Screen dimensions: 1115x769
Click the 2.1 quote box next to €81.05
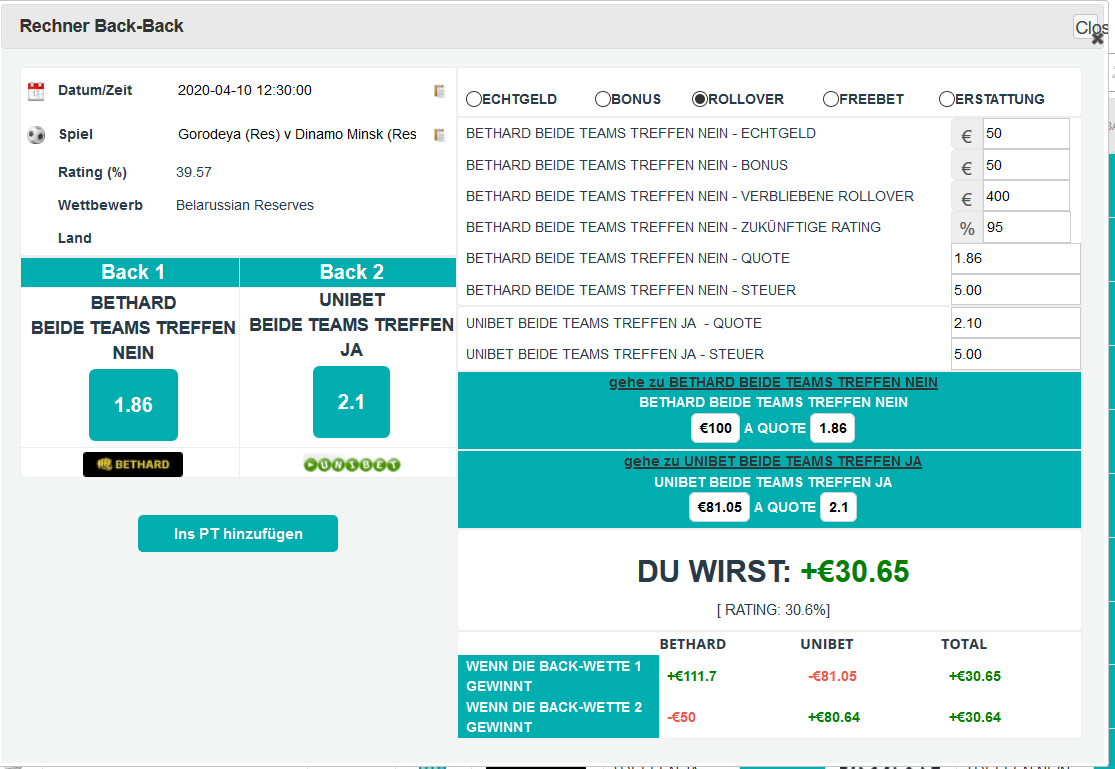pos(838,507)
